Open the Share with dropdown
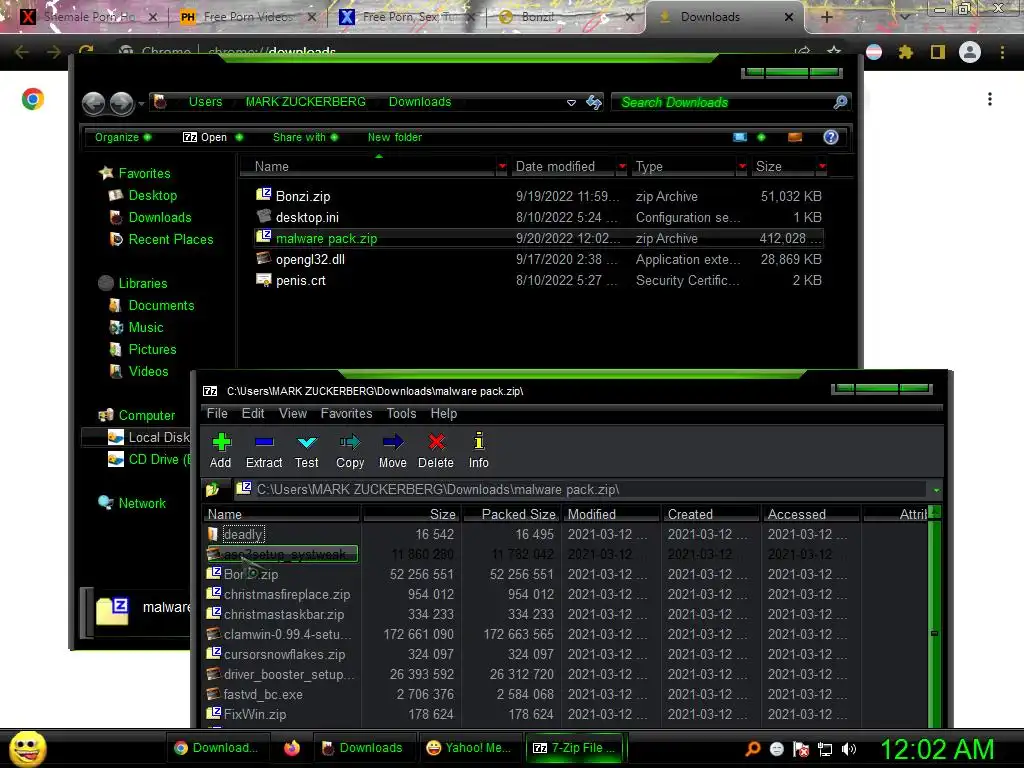Image resolution: width=1024 pixels, height=768 pixels. (305, 137)
